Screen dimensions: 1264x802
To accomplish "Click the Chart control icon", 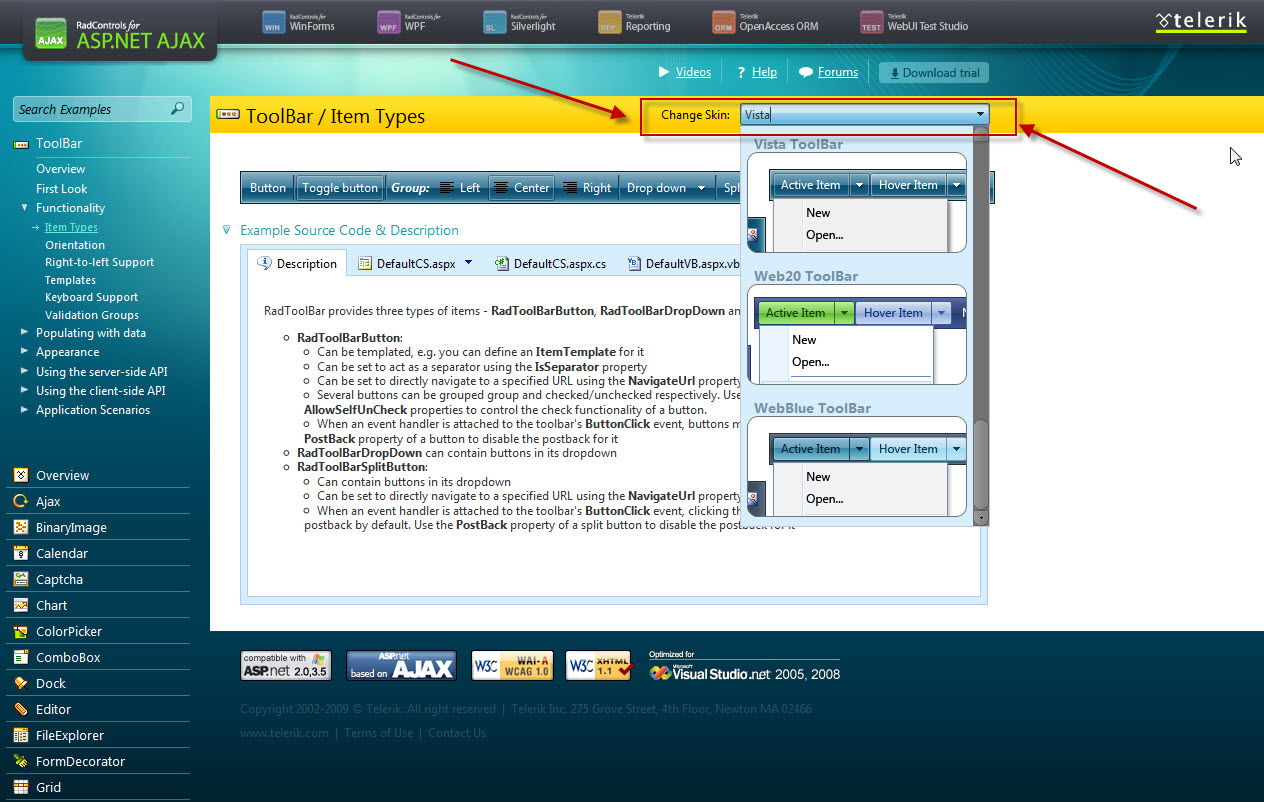I will point(20,606).
